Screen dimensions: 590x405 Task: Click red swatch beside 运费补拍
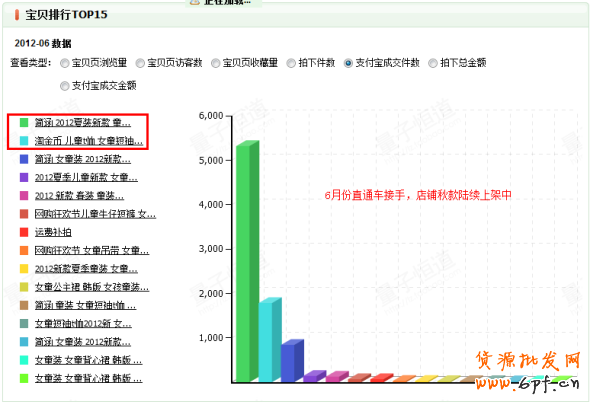[x=24, y=232]
